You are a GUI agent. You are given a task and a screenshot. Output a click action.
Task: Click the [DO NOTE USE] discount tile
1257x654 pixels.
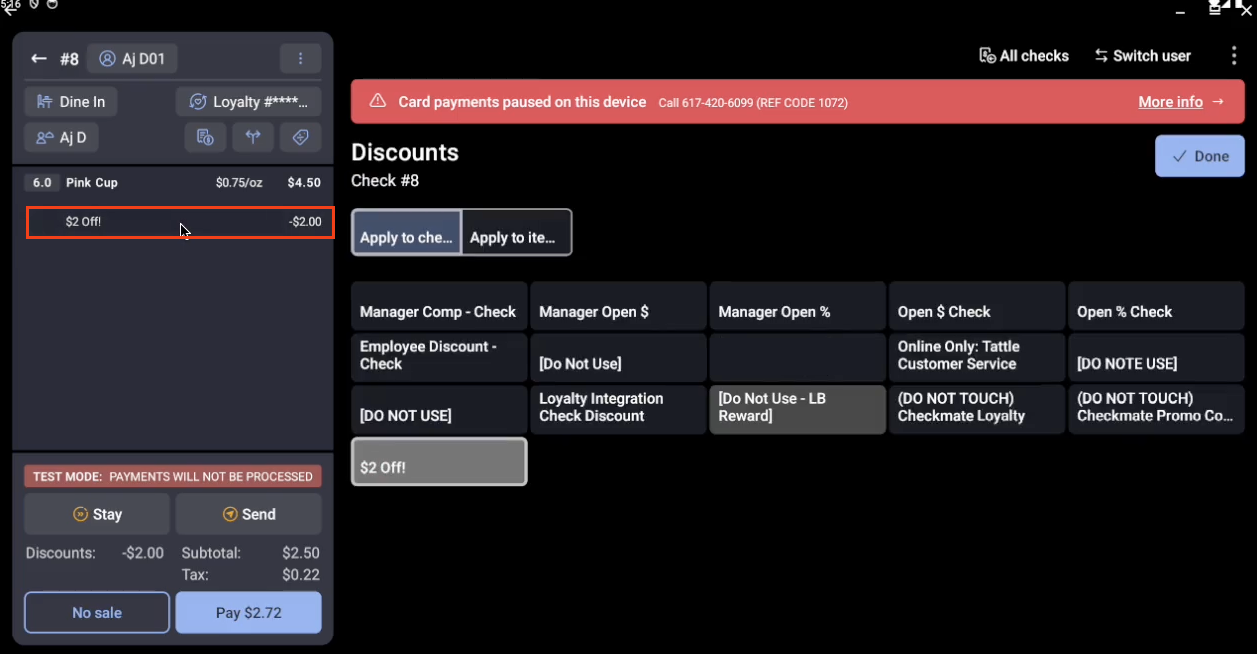point(1156,358)
